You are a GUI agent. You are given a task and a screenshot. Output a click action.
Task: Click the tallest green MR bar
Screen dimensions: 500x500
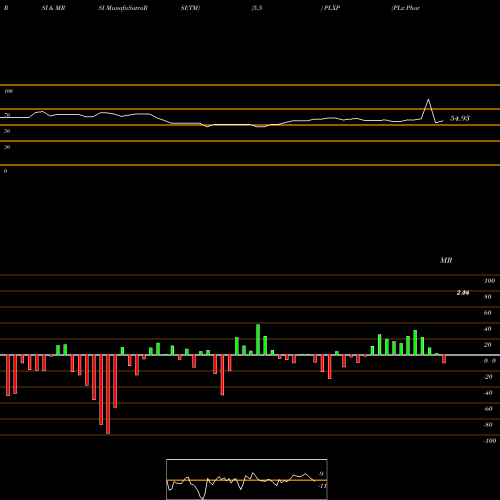click(x=258, y=339)
